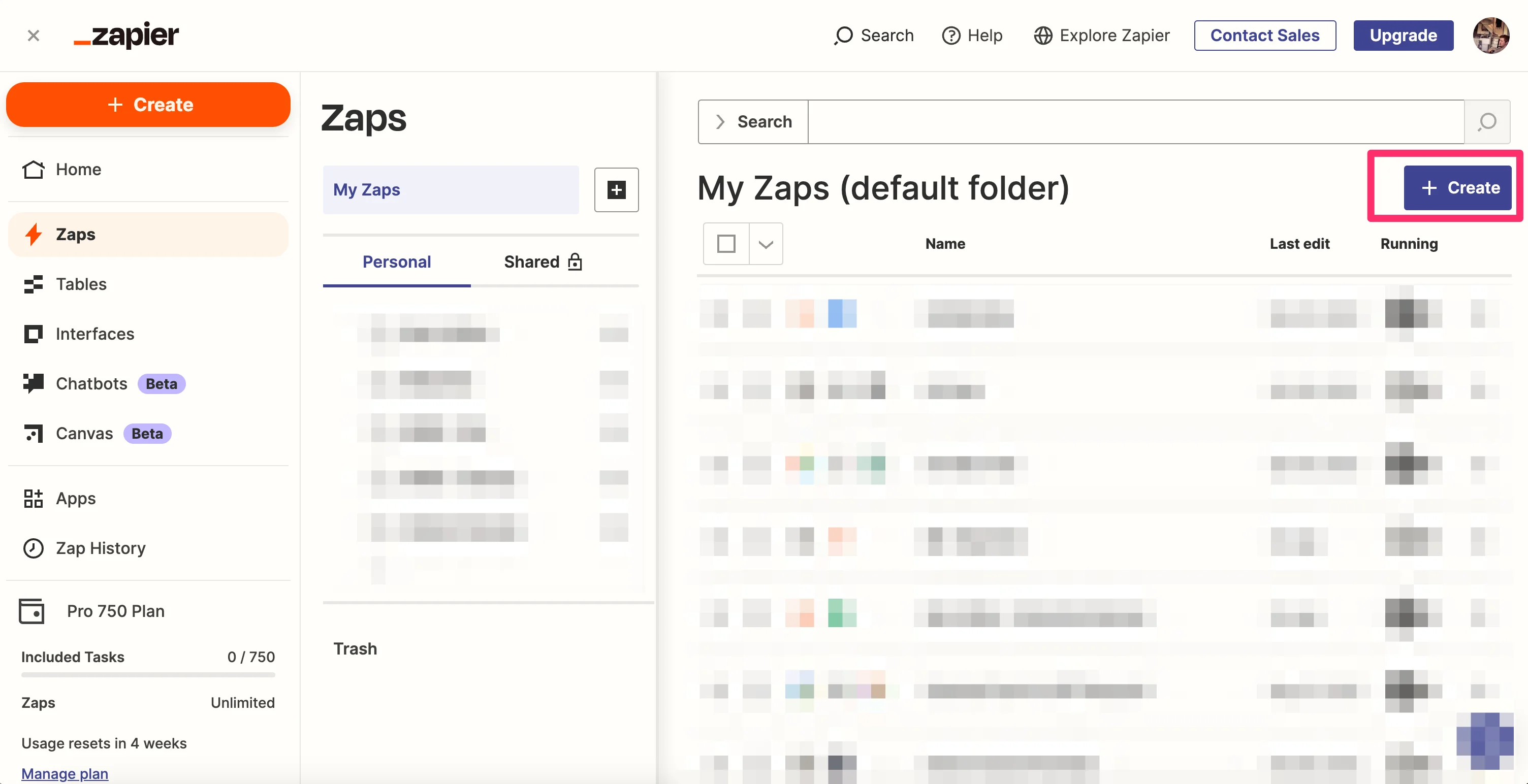The image size is (1528, 784).
Task: Open Tables from the sidebar
Action: point(81,284)
